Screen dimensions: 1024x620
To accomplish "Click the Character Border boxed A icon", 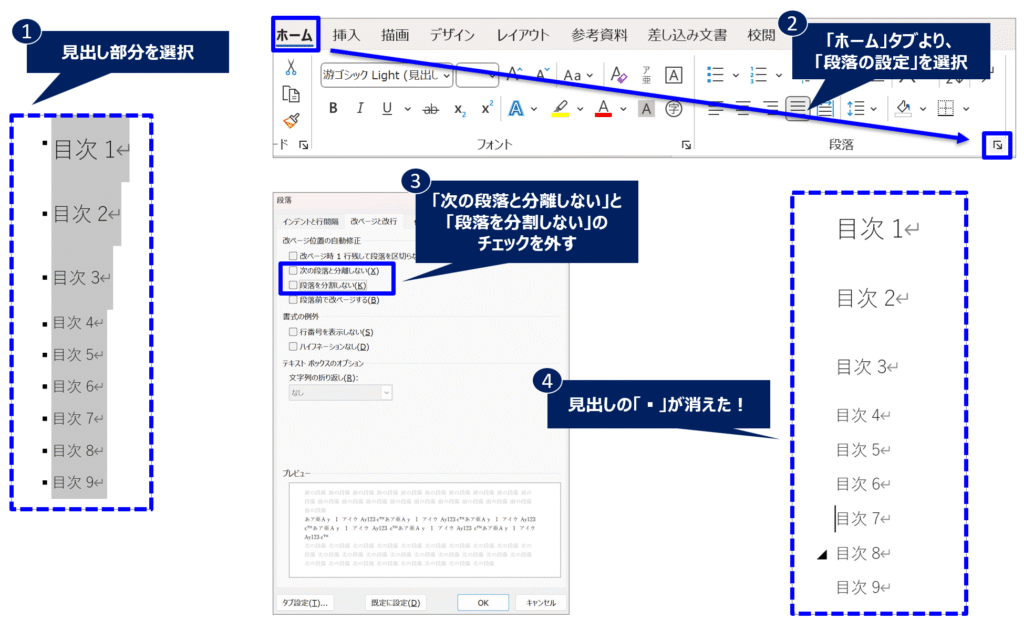I will [673, 75].
